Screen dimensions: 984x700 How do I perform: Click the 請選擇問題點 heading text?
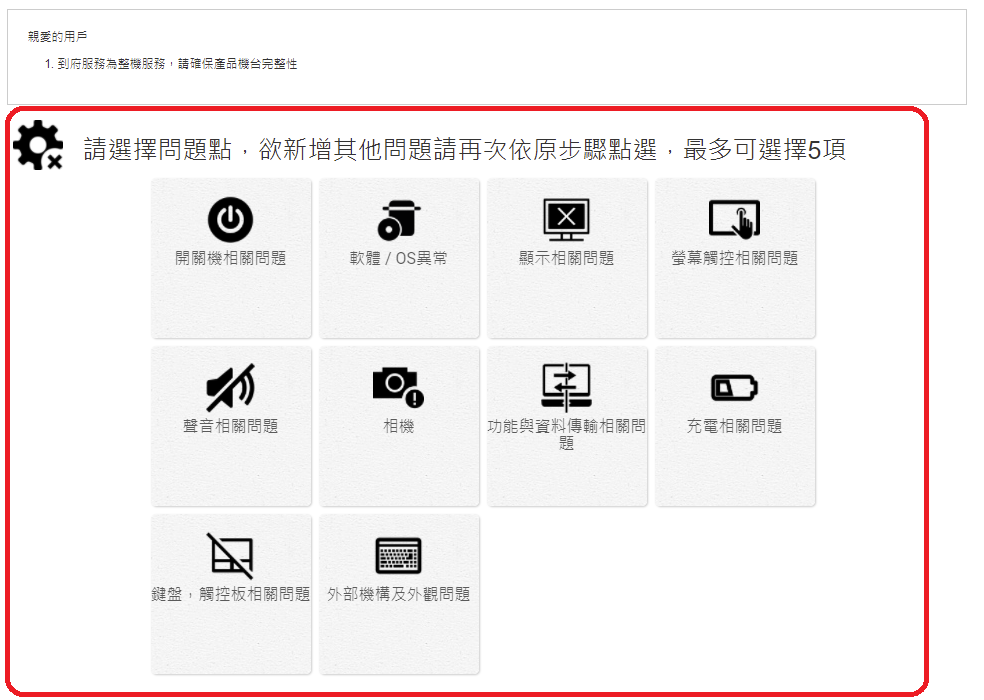pyautogui.click(x=464, y=149)
